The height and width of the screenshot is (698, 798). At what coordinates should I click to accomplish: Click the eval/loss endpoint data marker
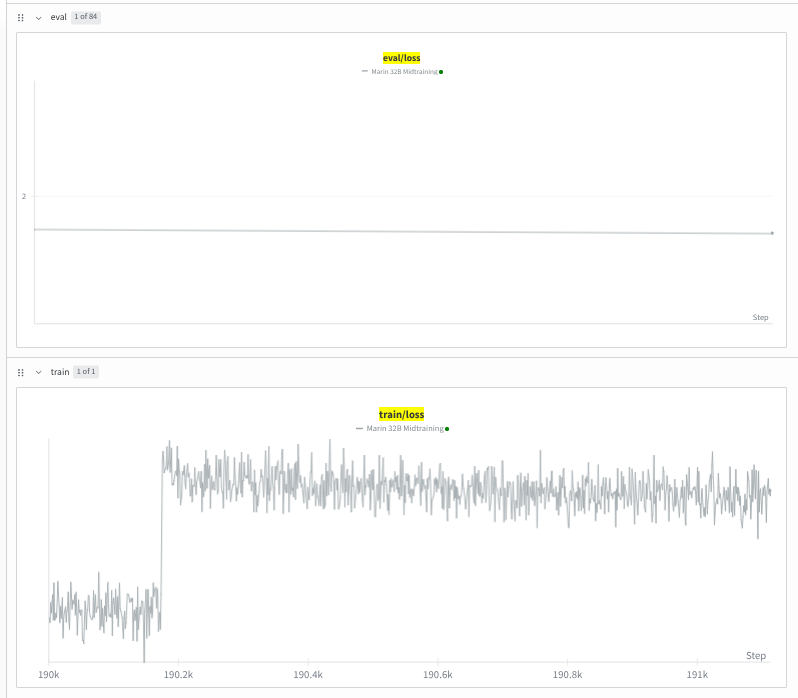click(772, 233)
